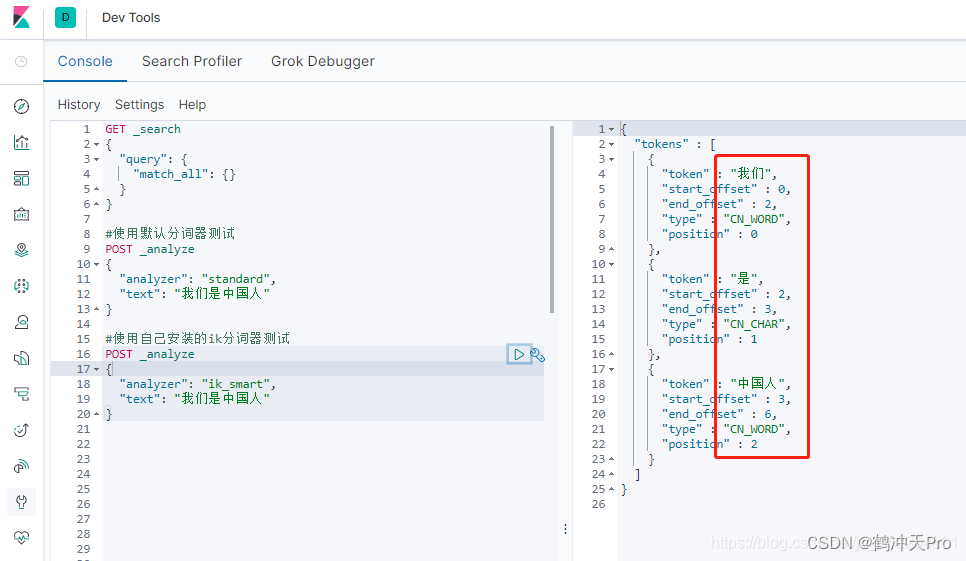Open SIEM from the sidebar

pyautogui.click(x=22, y=466)
